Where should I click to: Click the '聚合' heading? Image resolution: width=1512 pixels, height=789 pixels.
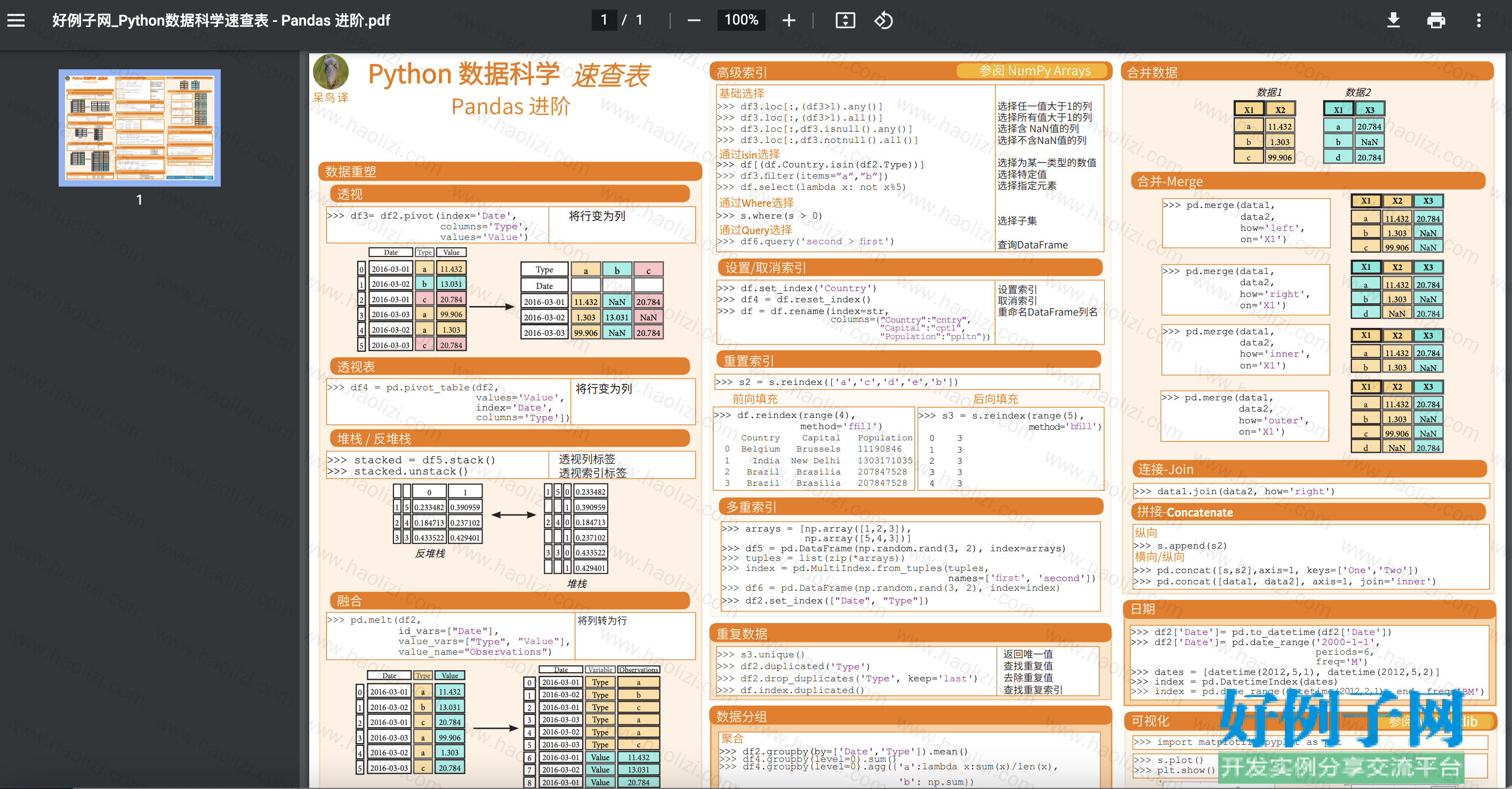pos(733,738)
